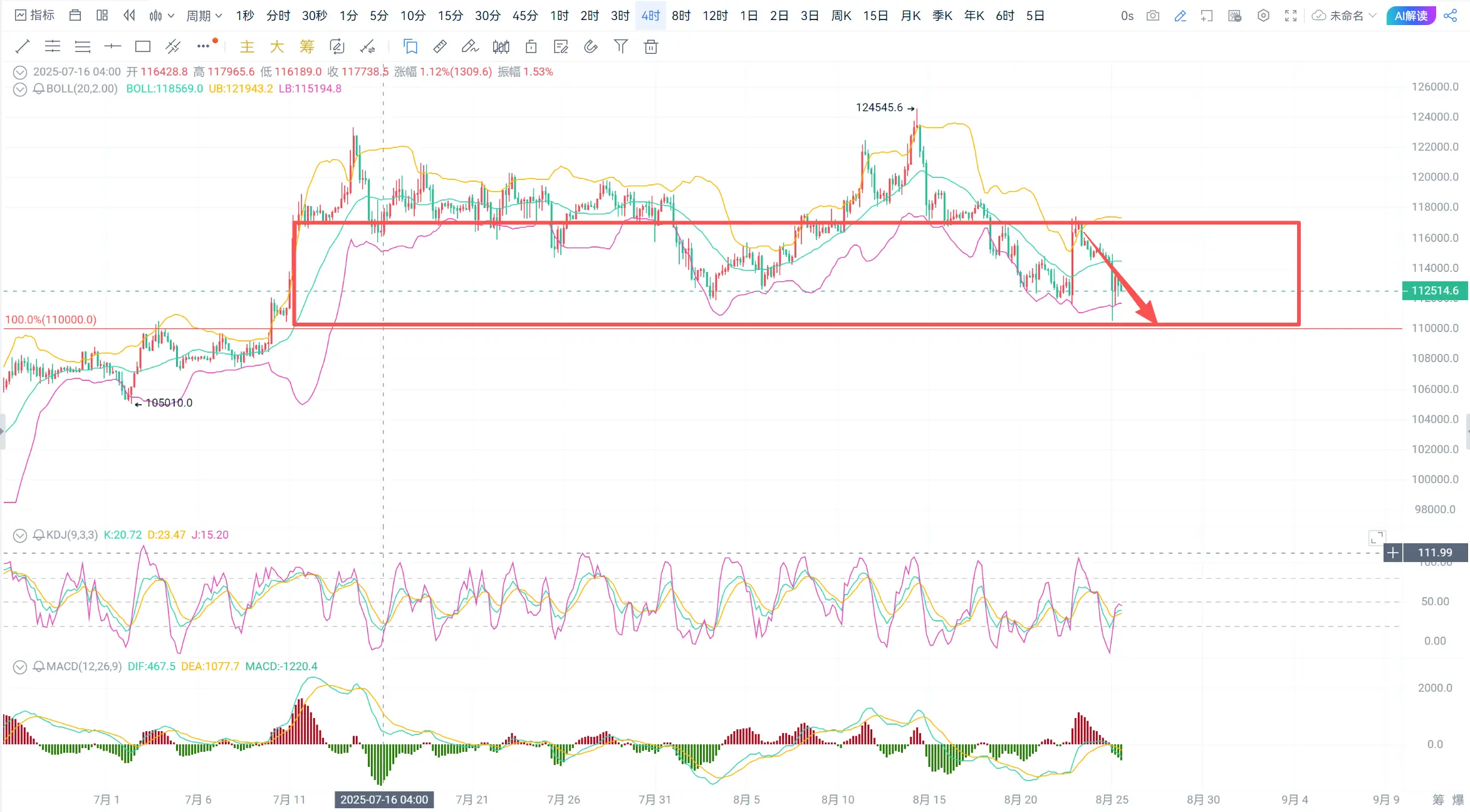The width and height of the screenshot is (1470, 812).
Task: Switch to 年K timeframe
Action: point(974,16)
